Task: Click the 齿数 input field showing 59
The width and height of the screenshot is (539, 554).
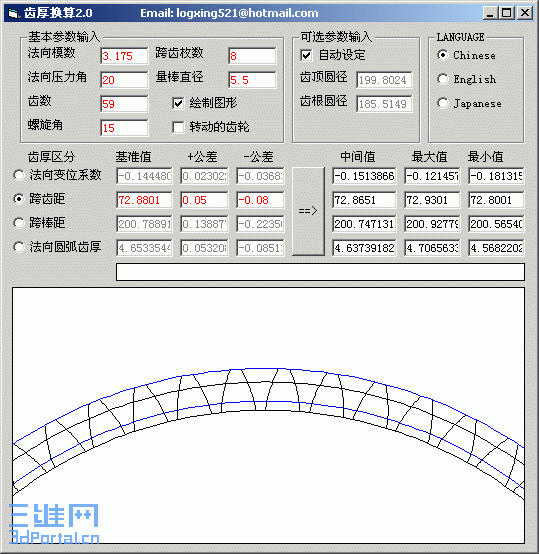Action: pyautogui.click(x=124, y=104)
